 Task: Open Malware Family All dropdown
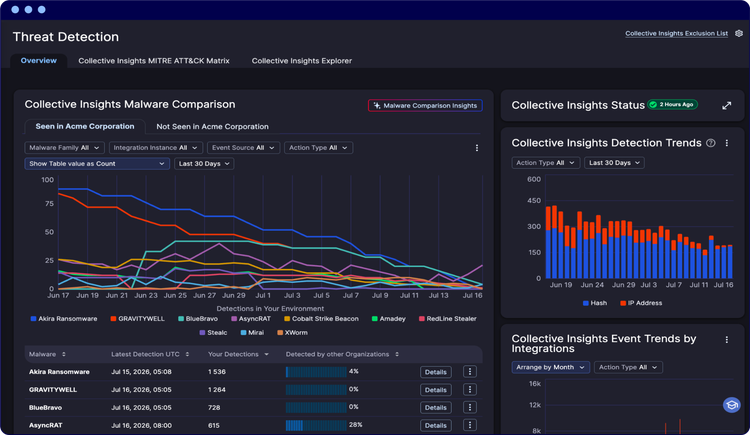(64, 148)
